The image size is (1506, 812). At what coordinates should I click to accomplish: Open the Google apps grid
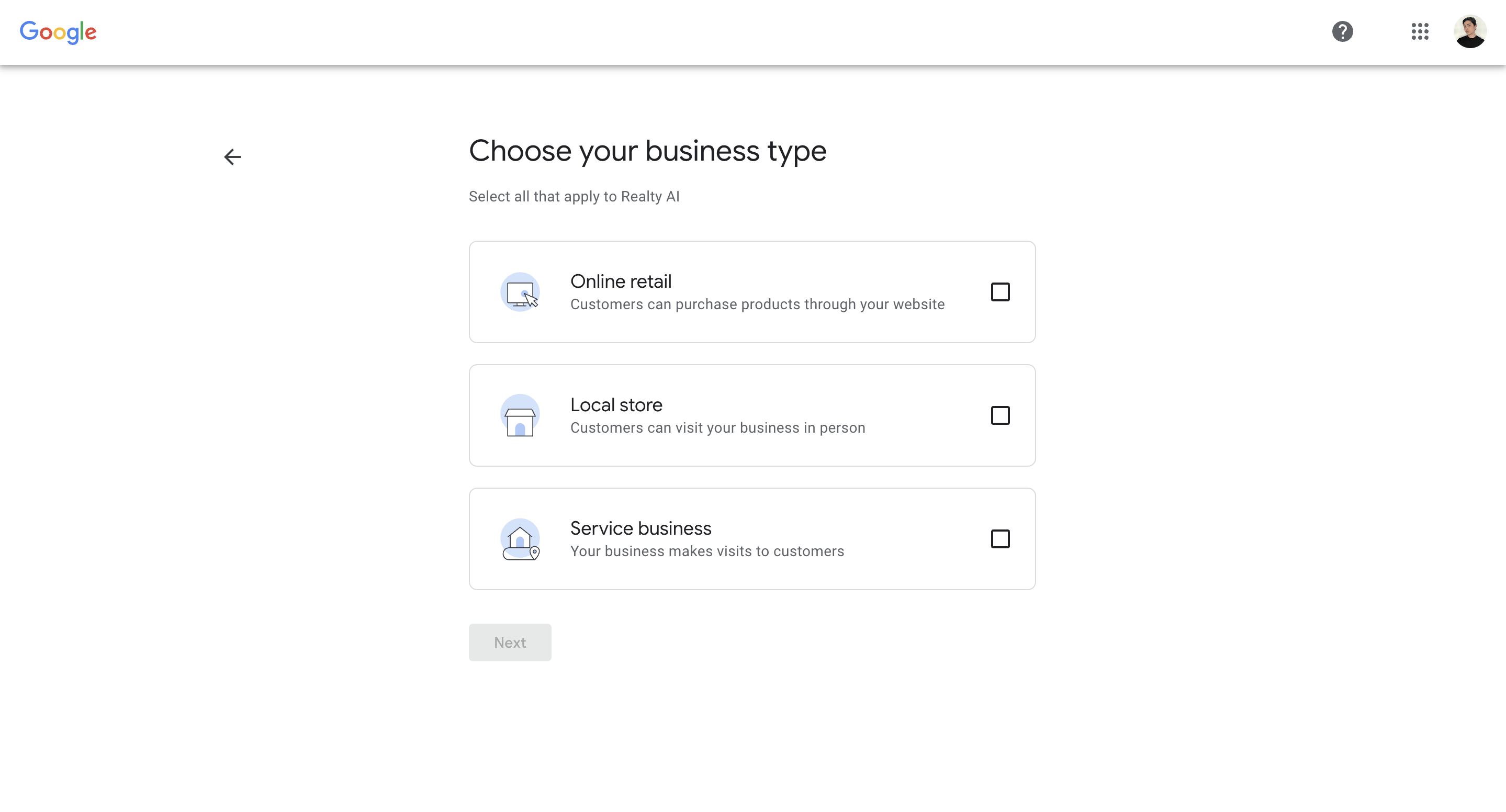pos(1420,31)
